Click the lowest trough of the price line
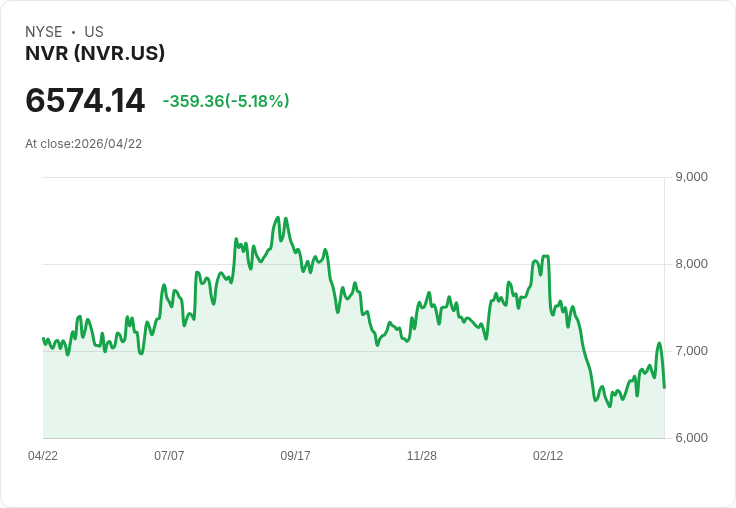The width and height of the screenshot is (736, 508). (x=610, y=406)
